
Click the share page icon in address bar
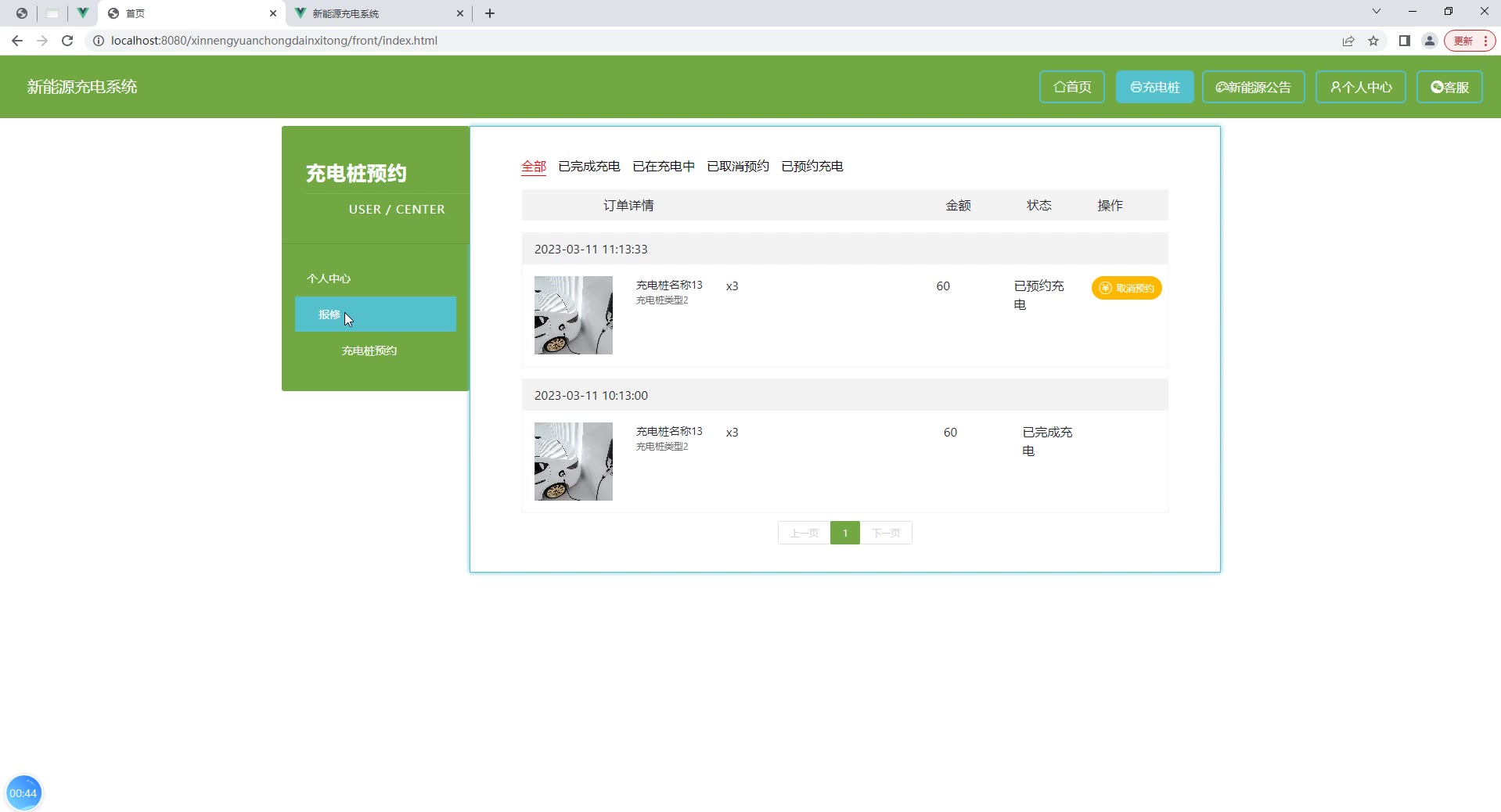click(x=1348, y=41)
